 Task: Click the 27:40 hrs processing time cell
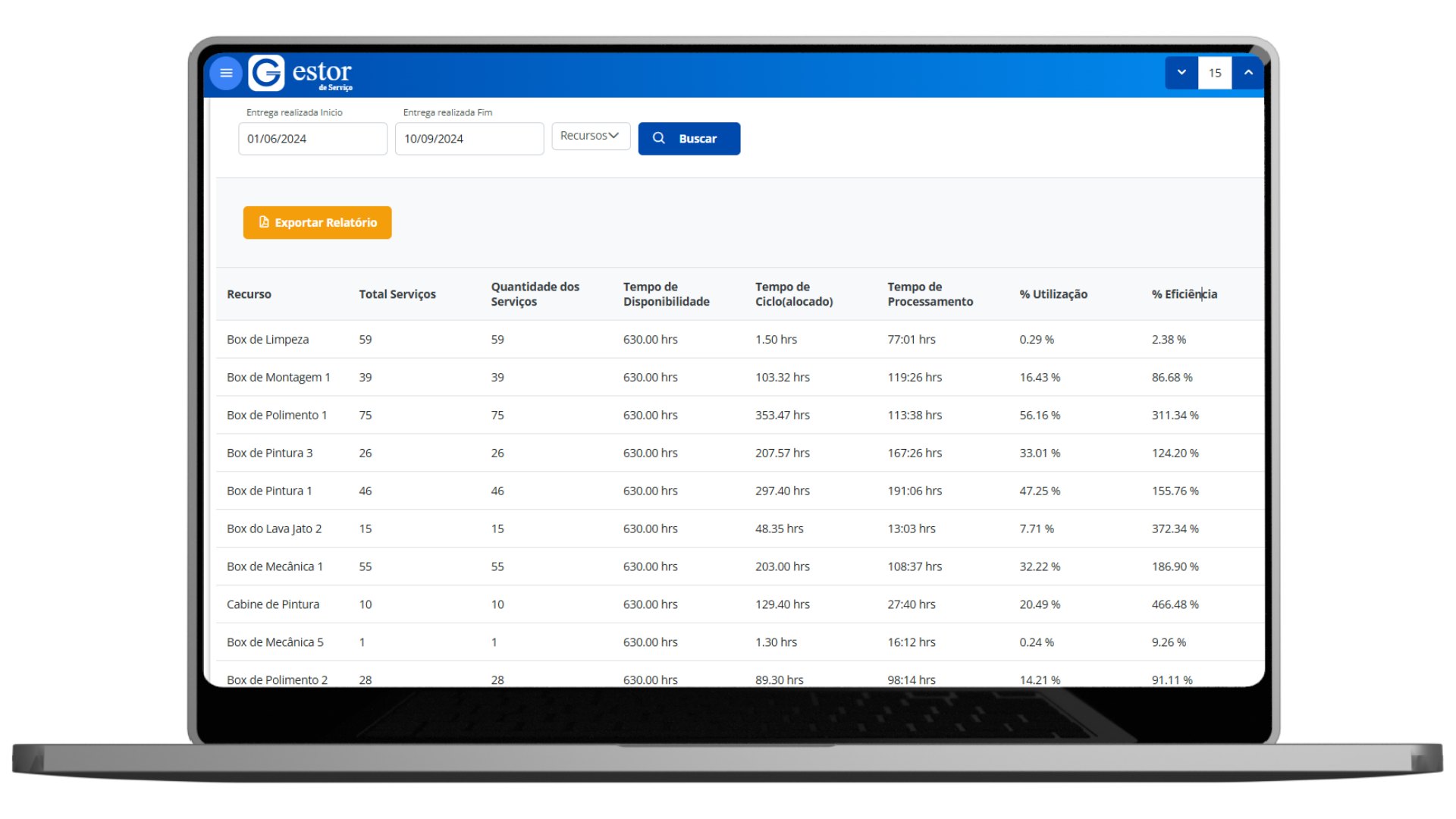912,605
